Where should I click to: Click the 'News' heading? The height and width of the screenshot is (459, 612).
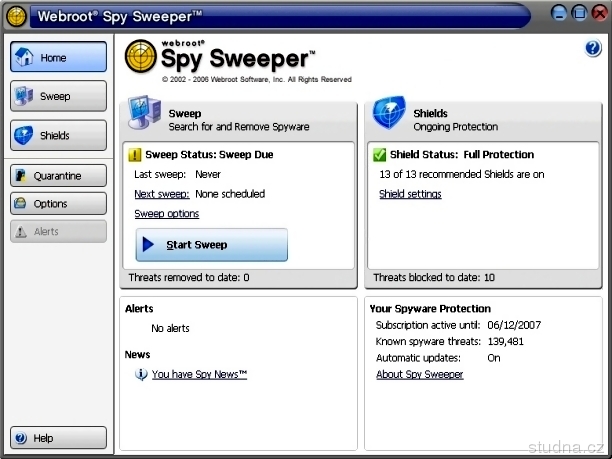point(137,354)
